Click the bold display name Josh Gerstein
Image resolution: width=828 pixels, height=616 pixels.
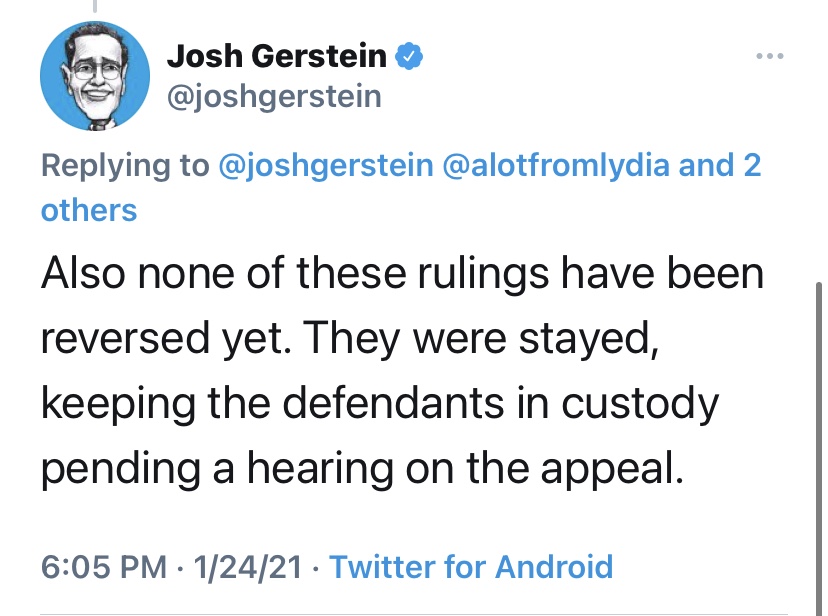tap(277, 56)
